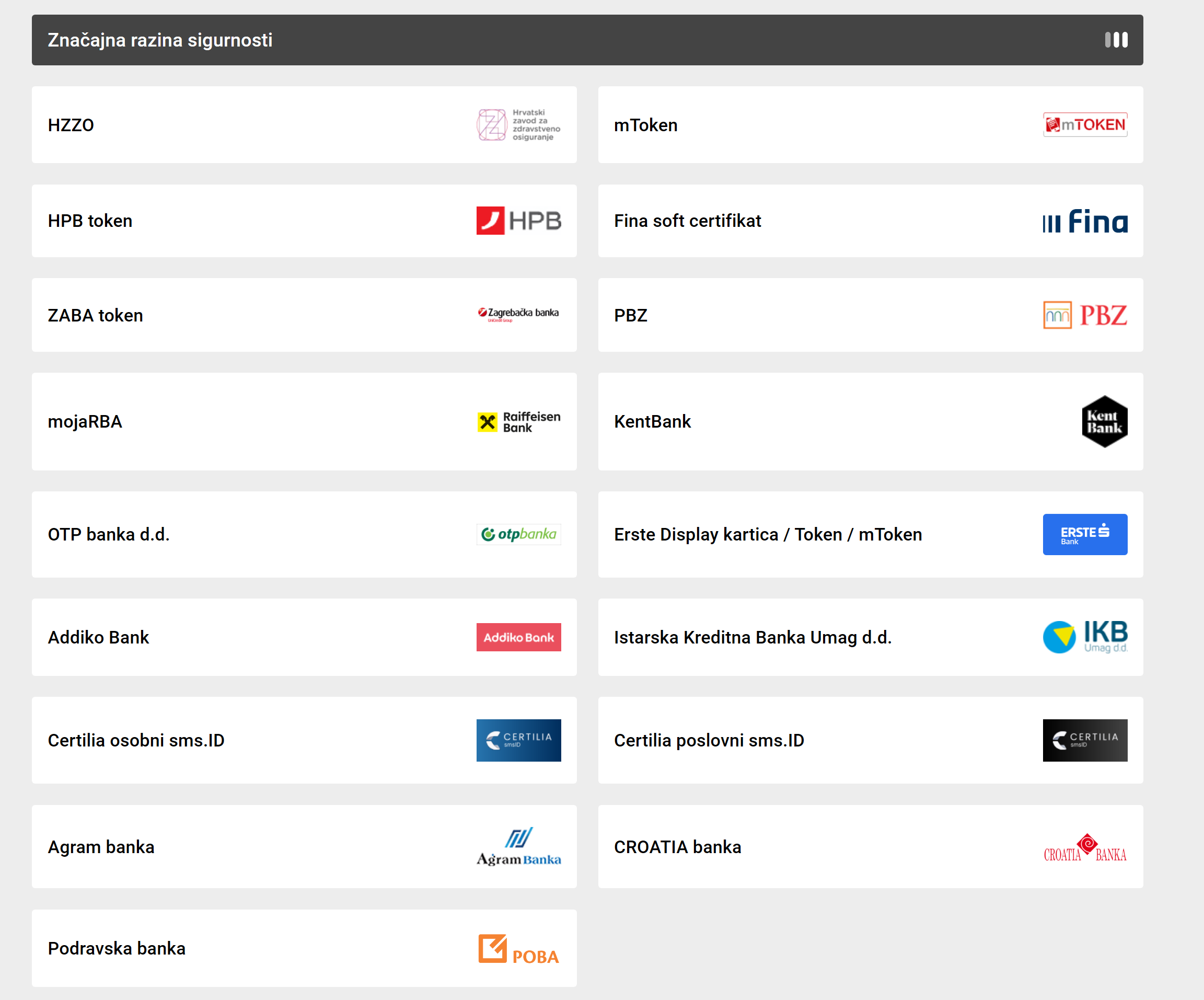Click the blue Erste Bank logo

[x=1084, y=534]
